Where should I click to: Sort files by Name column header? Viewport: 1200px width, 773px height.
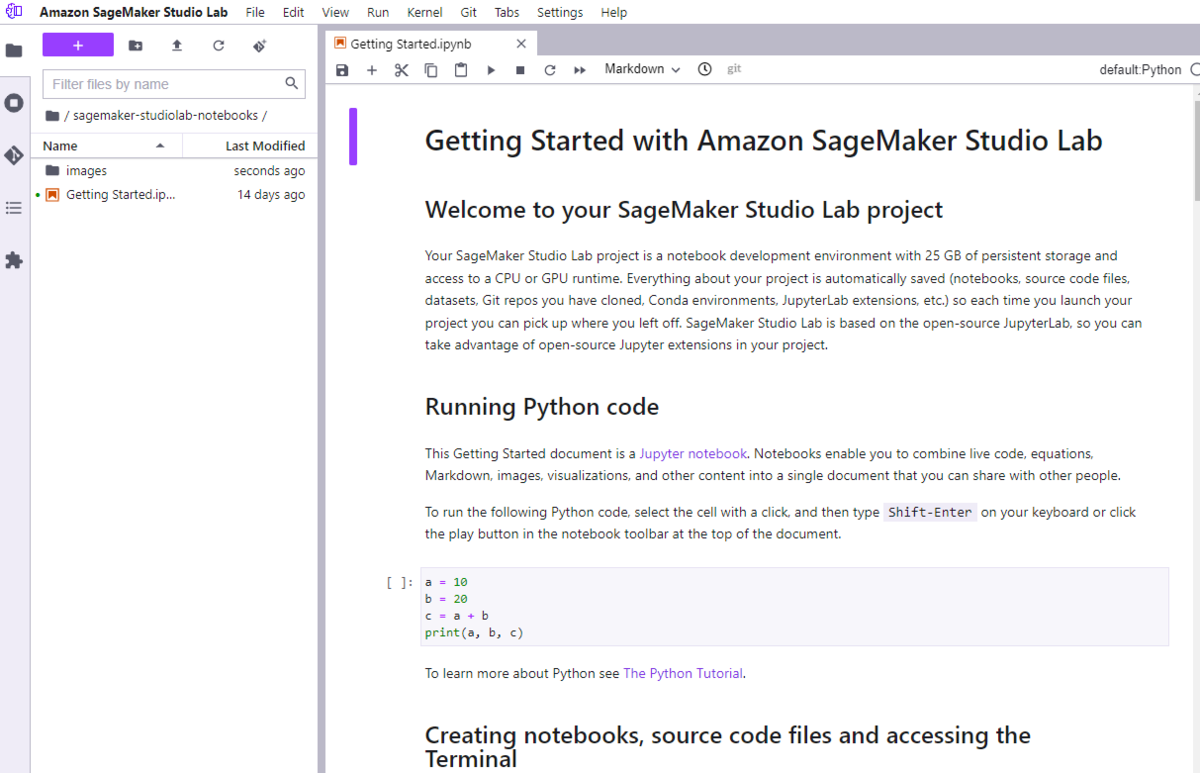click(106, 146)
